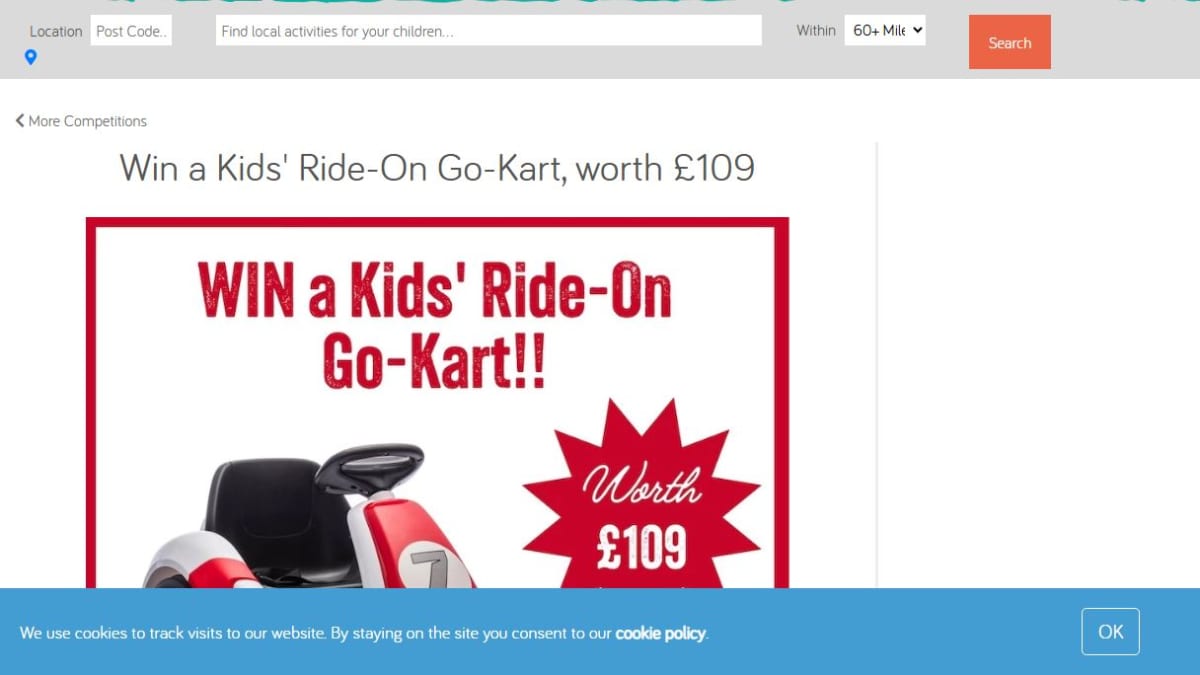
Task: Click the red Worth £109 starburst badge
Action: pyautogui.click(x=641, y=500)
